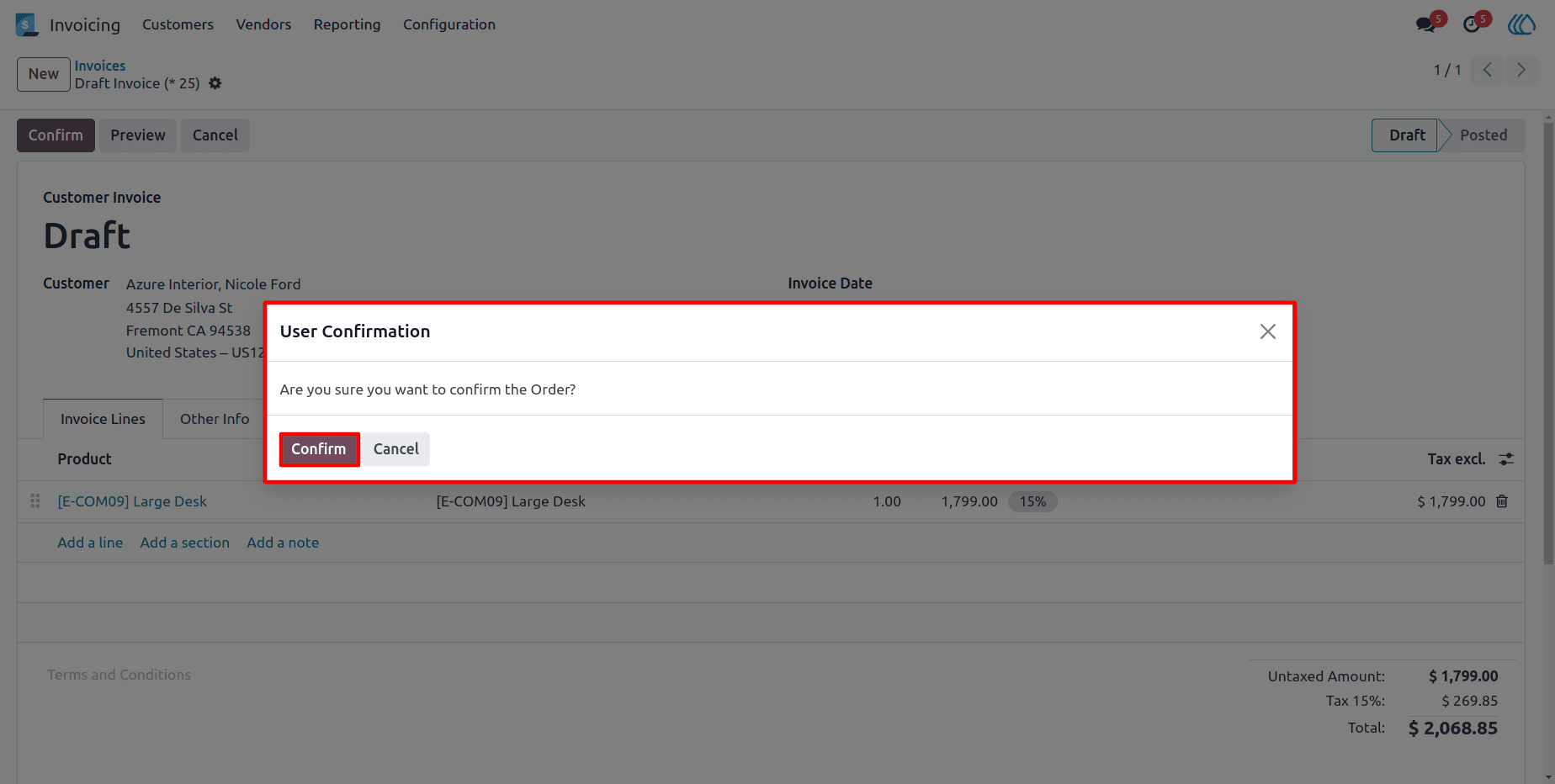The width and height of the screenshot is (1555, 784).
Task: Open the activities clock icon
Action: 1473,24
